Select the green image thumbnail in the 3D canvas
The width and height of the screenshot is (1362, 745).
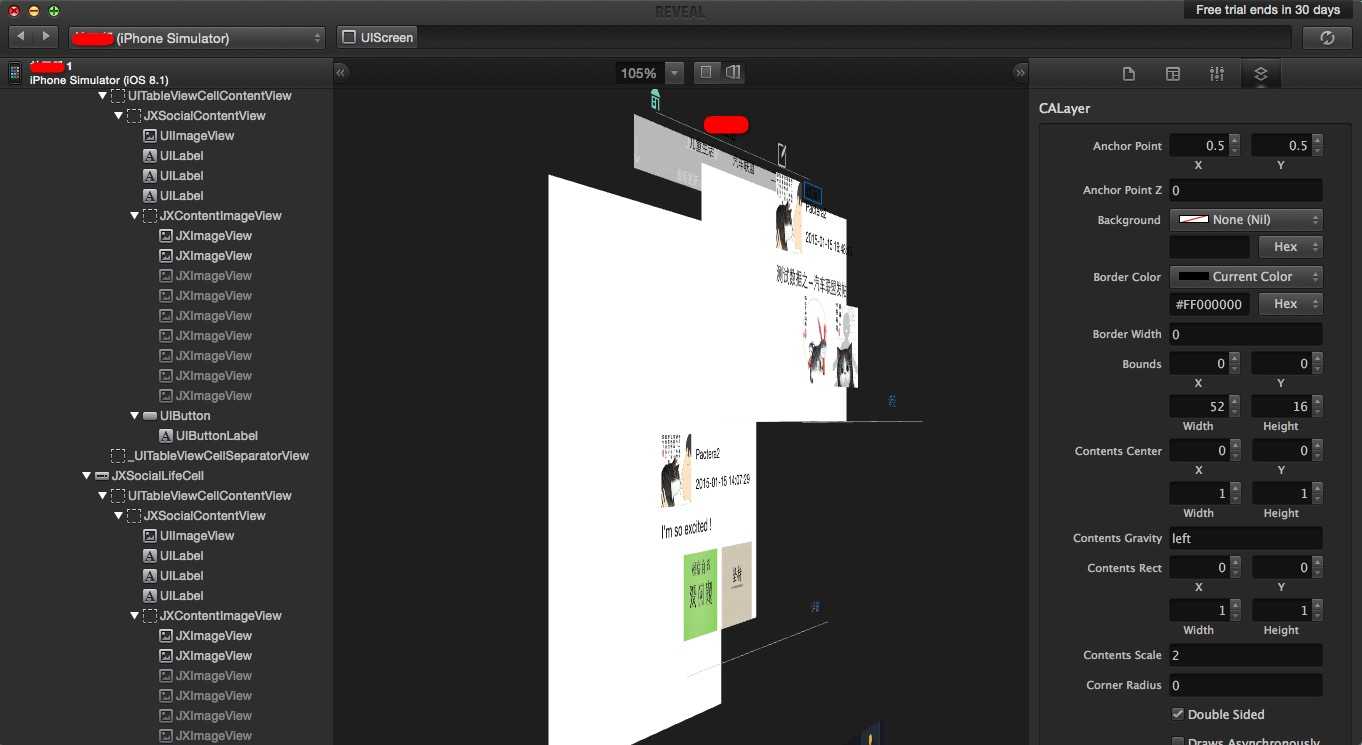(701, 592)
